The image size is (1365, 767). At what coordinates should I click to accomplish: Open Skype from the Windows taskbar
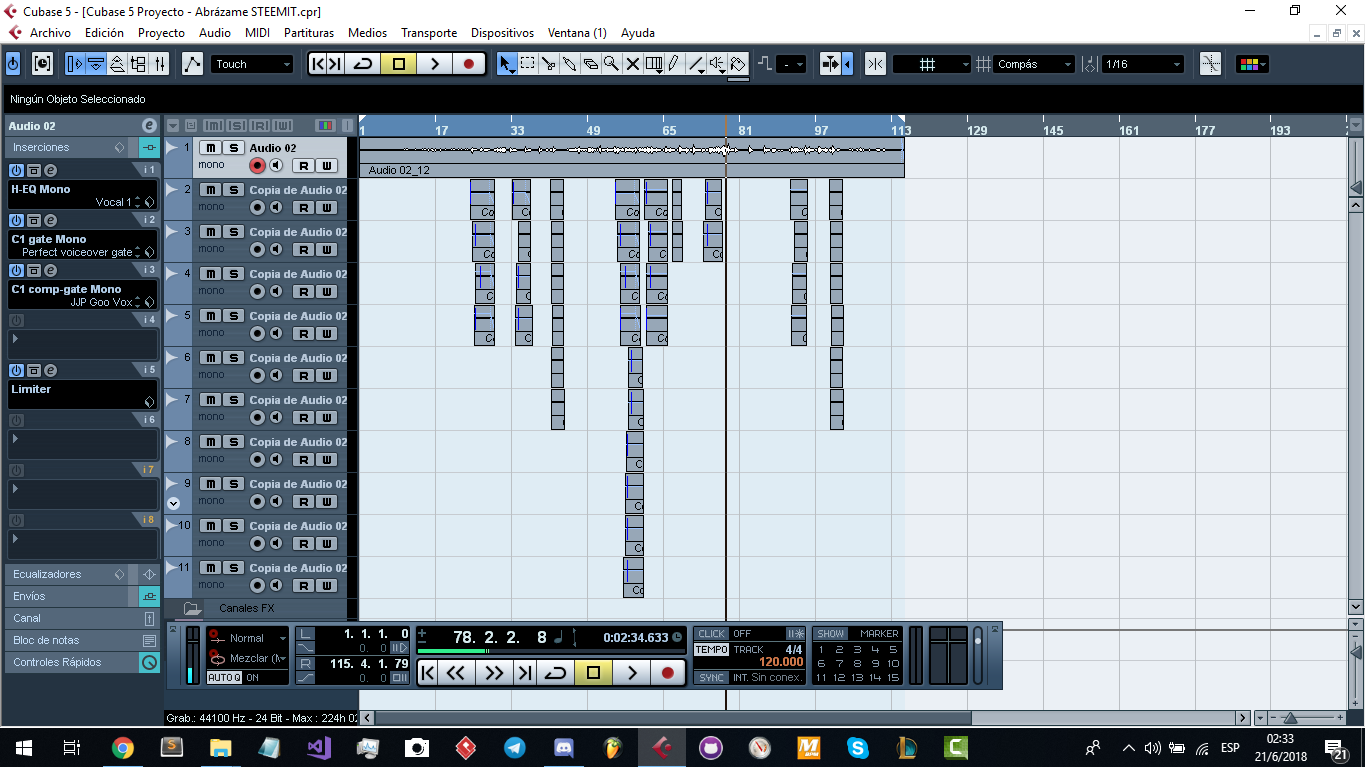point(857,747)
